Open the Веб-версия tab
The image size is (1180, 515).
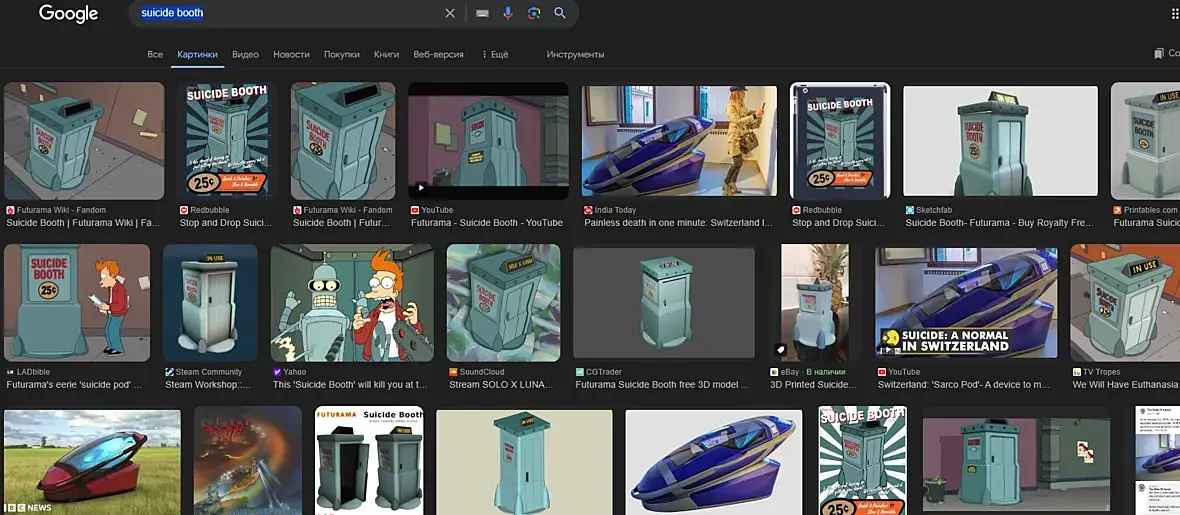point(438,54)
